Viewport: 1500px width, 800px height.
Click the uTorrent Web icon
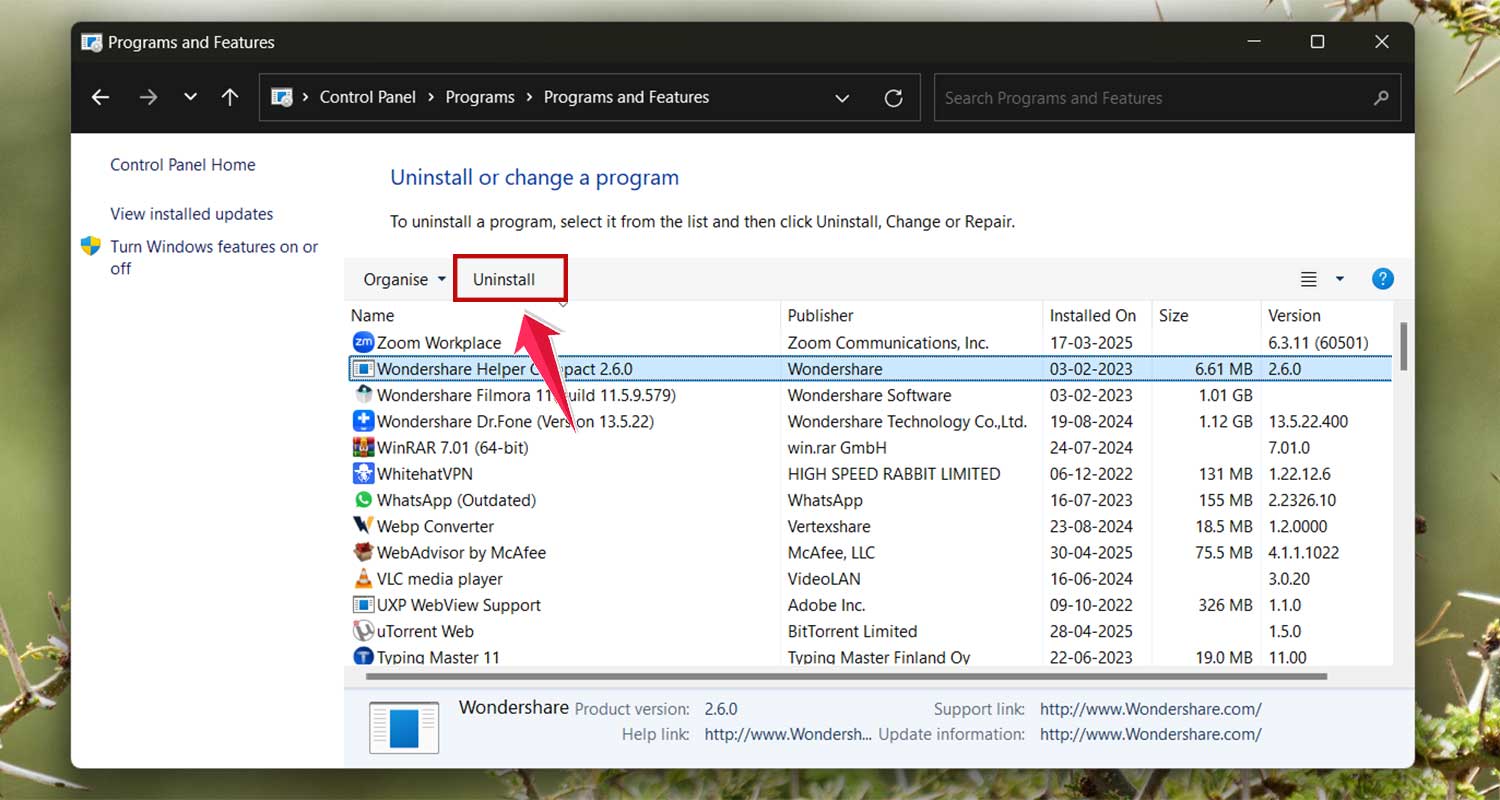coord(361,631)
